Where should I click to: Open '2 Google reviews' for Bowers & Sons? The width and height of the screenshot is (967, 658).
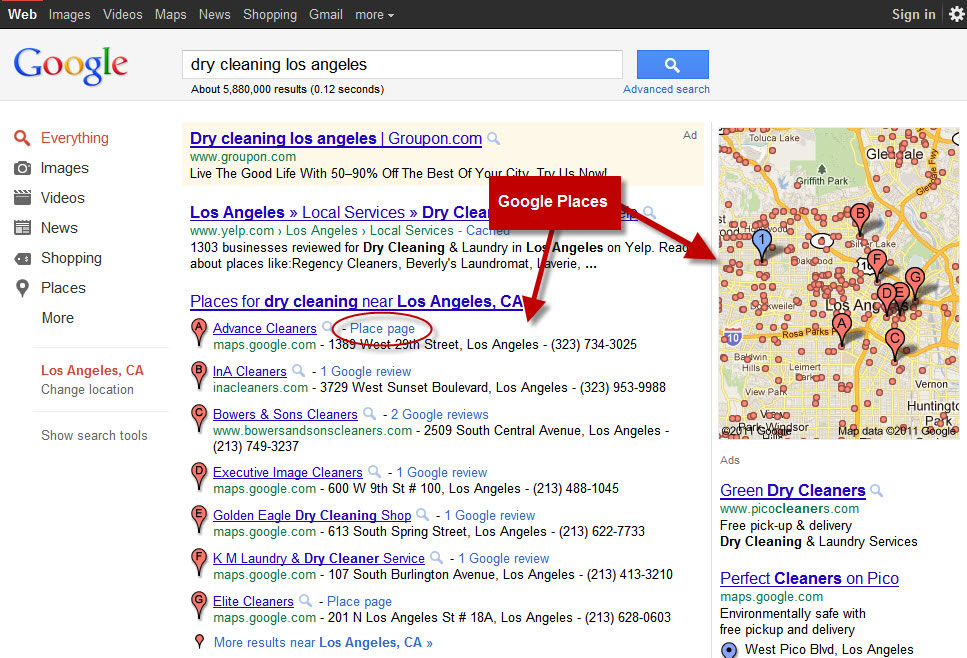(439, 414)
